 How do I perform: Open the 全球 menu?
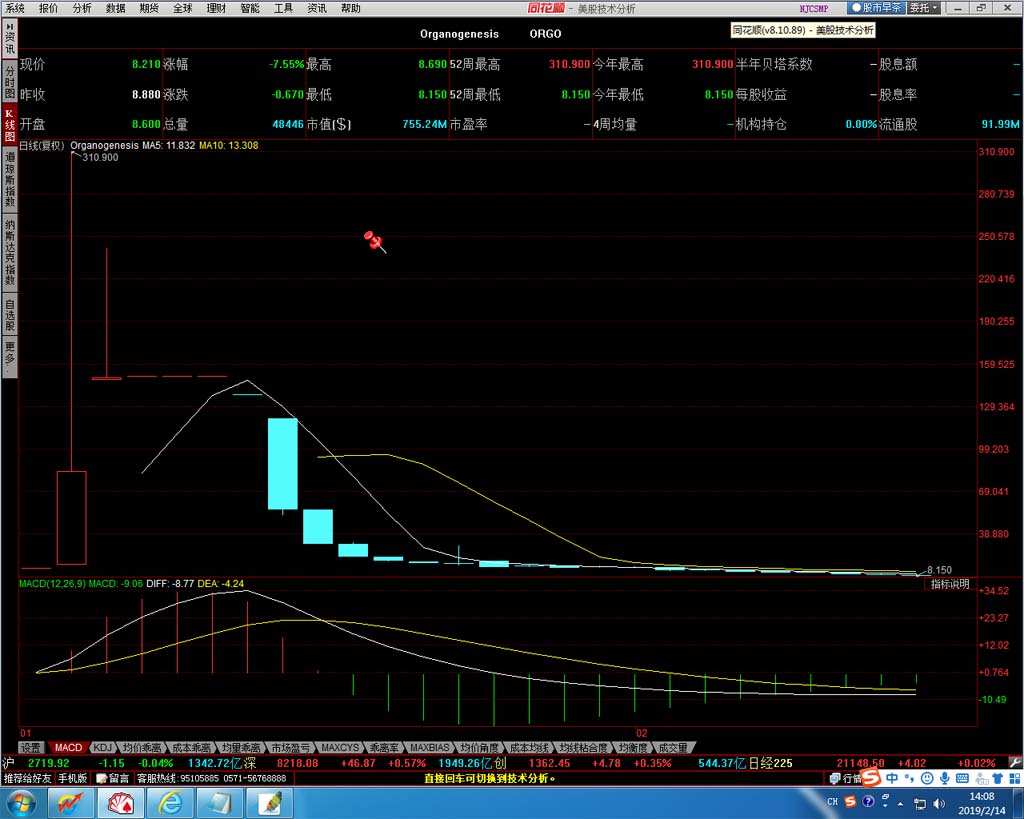183,8
